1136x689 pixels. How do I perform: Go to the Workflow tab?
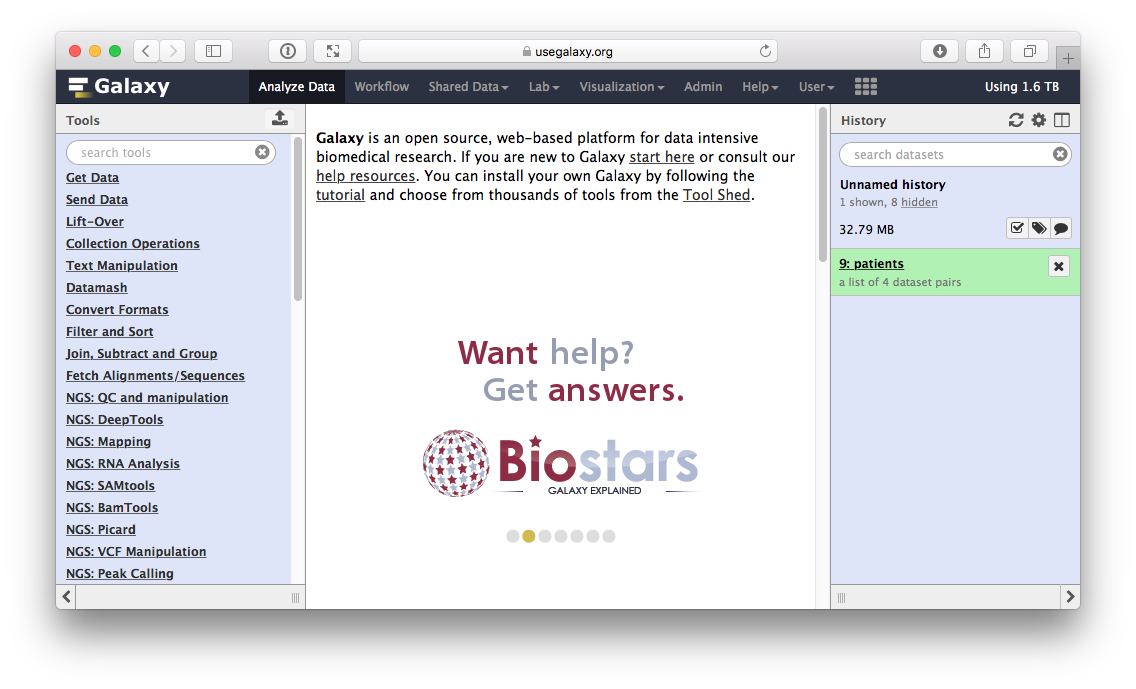coord(382,87)
